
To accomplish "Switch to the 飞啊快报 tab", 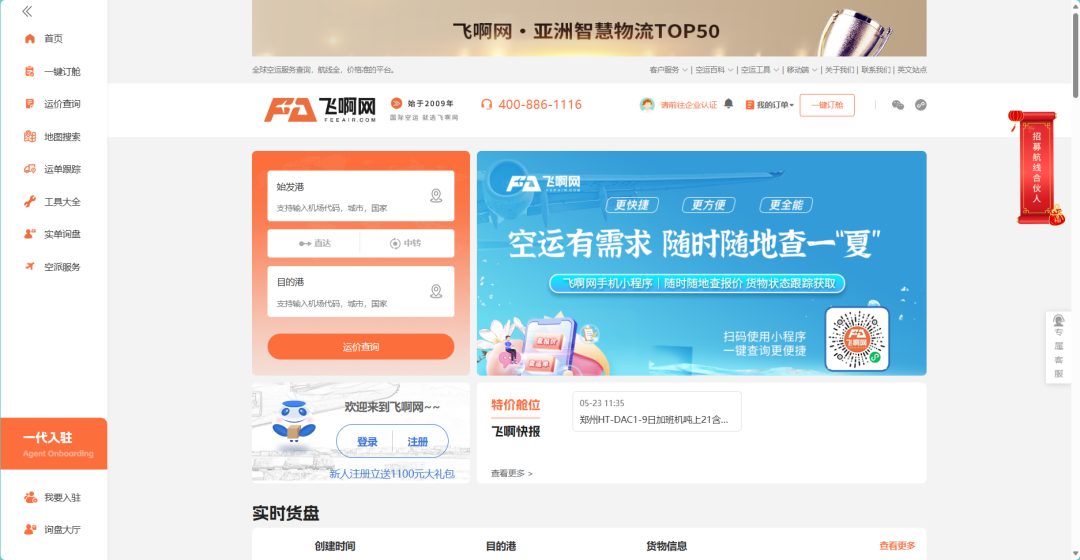I will (515, 432).
